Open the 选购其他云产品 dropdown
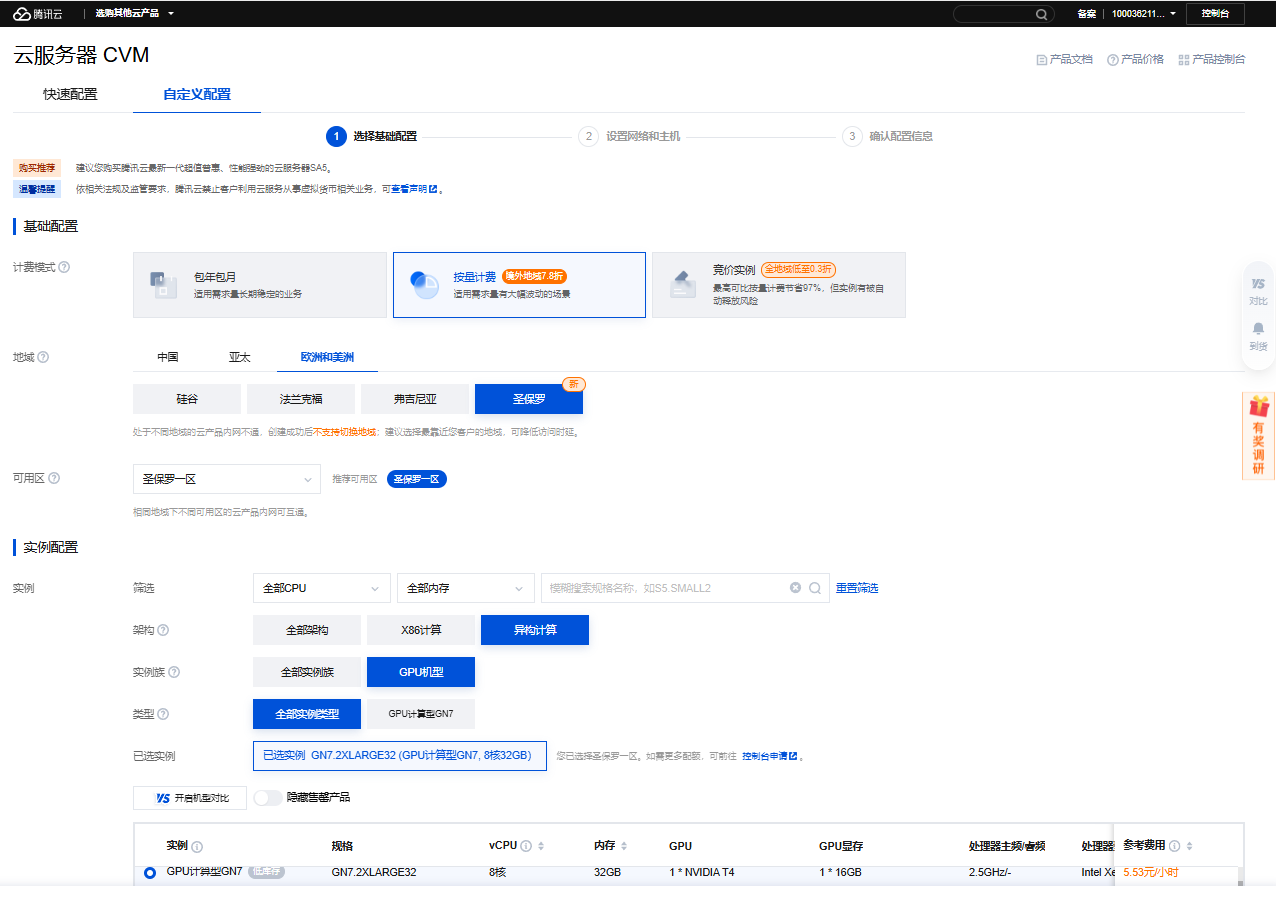The height and width of the screenshot is (899, 1276). pyautogui.click(x=134, y=14)
